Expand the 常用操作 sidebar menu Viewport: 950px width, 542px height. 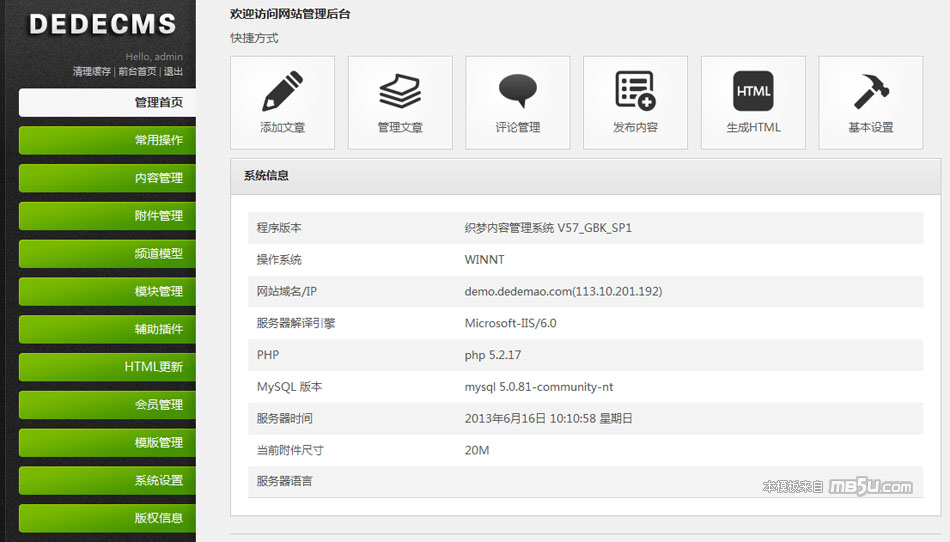pyautogui.click(x=108, y=140)
